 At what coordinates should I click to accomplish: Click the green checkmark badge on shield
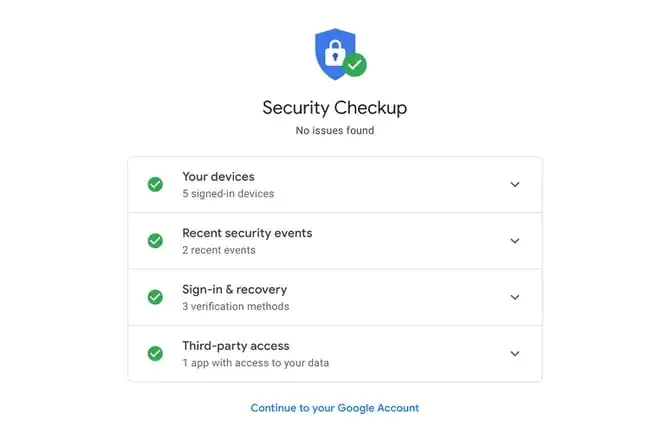(x=354, y=66)
